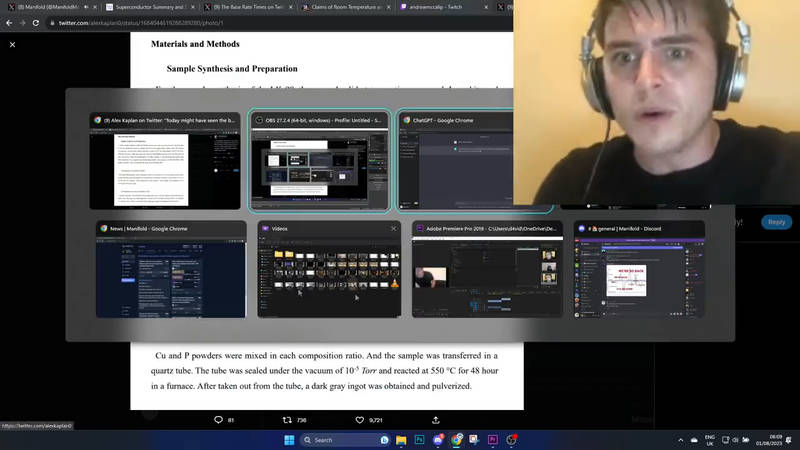Click the reply icon showing 81 comments
This screenshot has height=450, width=800.
(x=218, y=420)
